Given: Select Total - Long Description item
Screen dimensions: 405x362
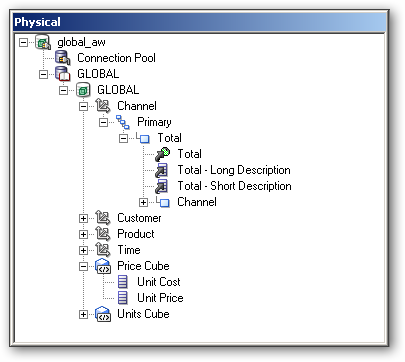Looking at the screenshot, I should point(234,170).
